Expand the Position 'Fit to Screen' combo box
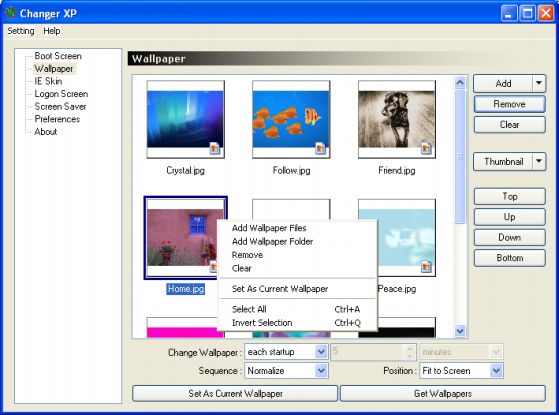Image resolution: width=559 pixels, height=415 pixels. (x=496, y=371)
